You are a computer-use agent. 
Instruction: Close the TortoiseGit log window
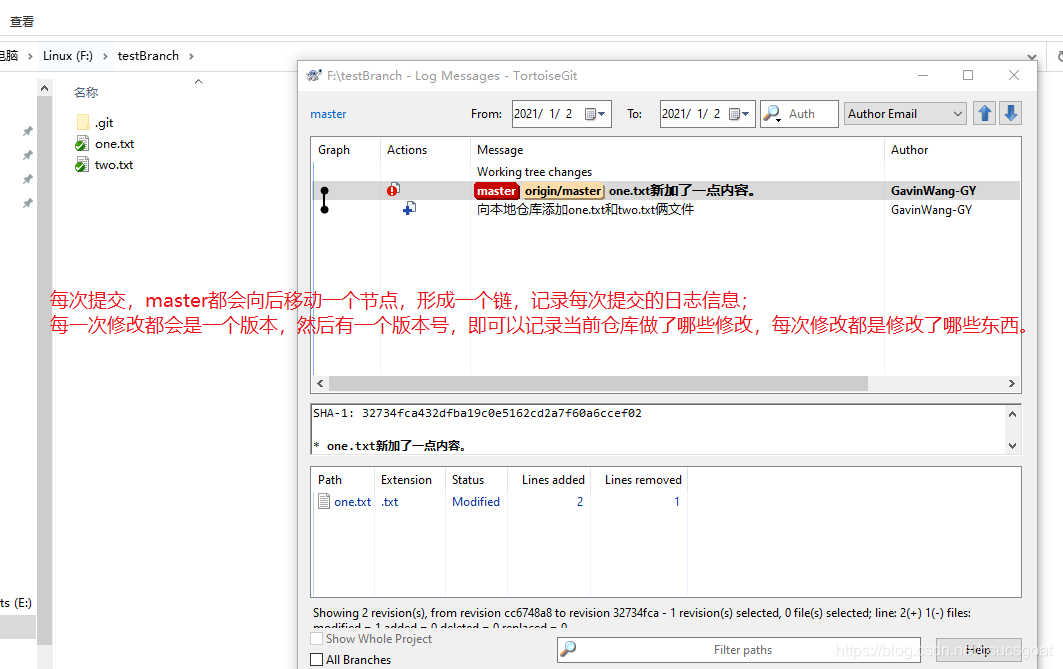pos(1014,75)
